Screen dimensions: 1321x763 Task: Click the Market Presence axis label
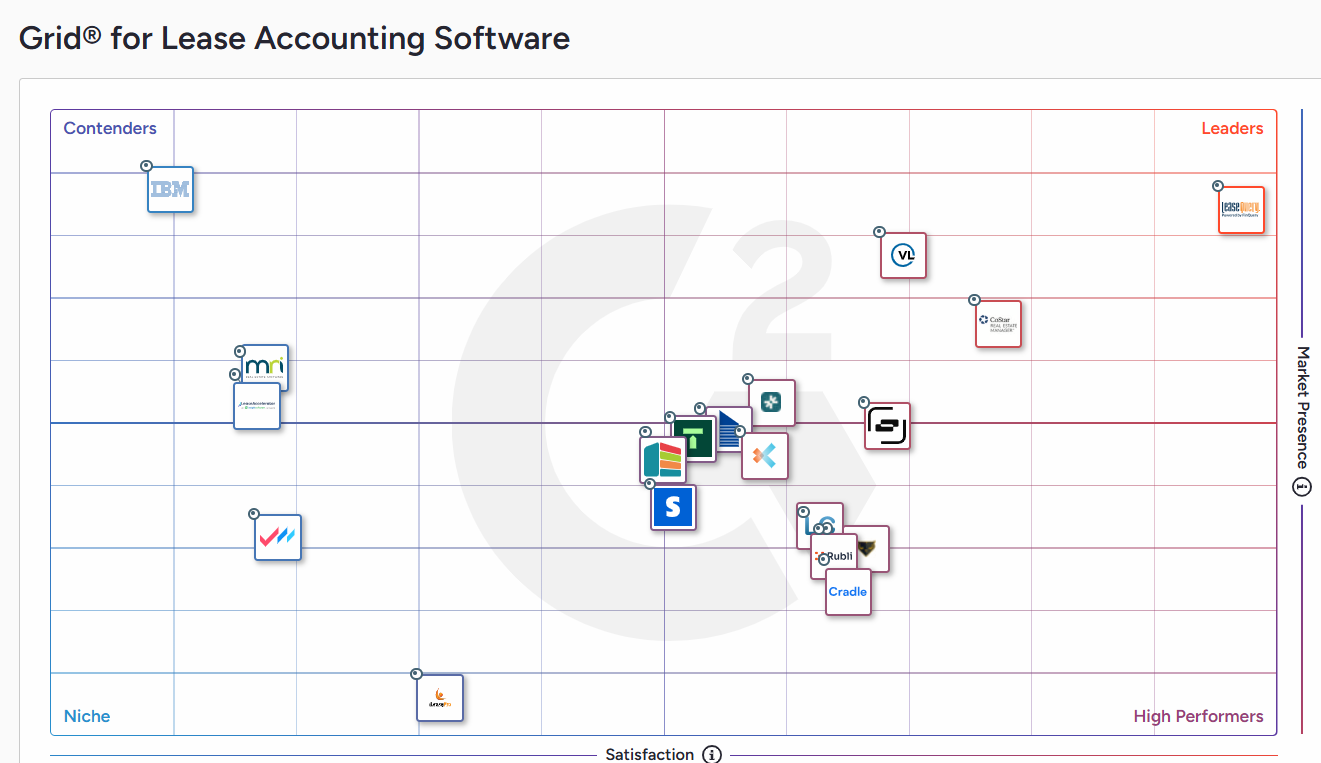click(x=1302, y=408)
